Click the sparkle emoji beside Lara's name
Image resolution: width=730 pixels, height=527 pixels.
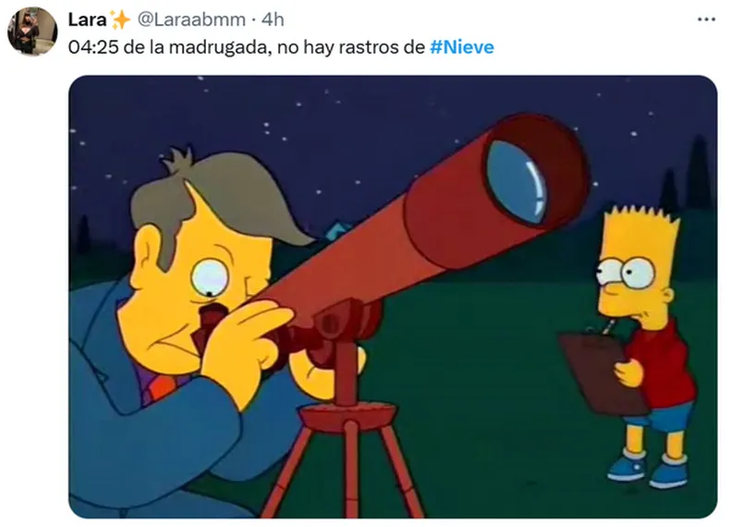[x=121, y=20]
